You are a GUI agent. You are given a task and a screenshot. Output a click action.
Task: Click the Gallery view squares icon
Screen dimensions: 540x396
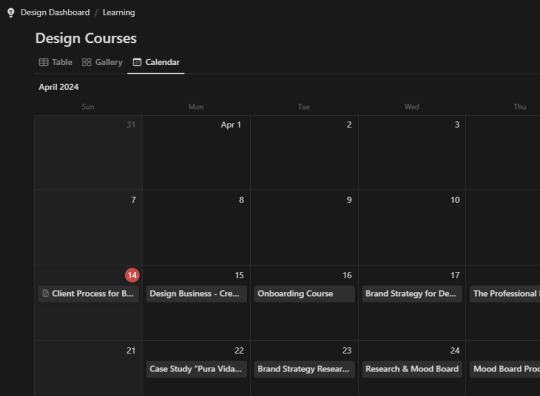click(86, 62)
